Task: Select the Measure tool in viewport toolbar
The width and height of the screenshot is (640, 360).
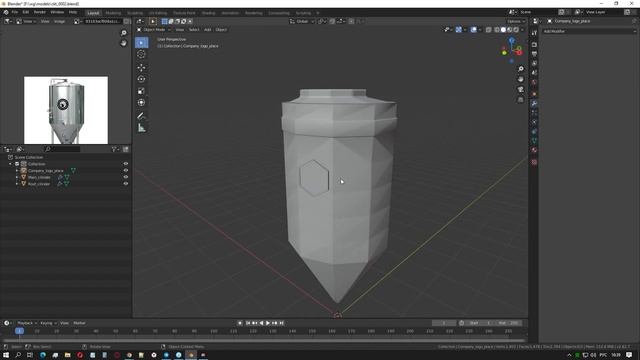Action: pyautogui.click(x=141, y=128)
